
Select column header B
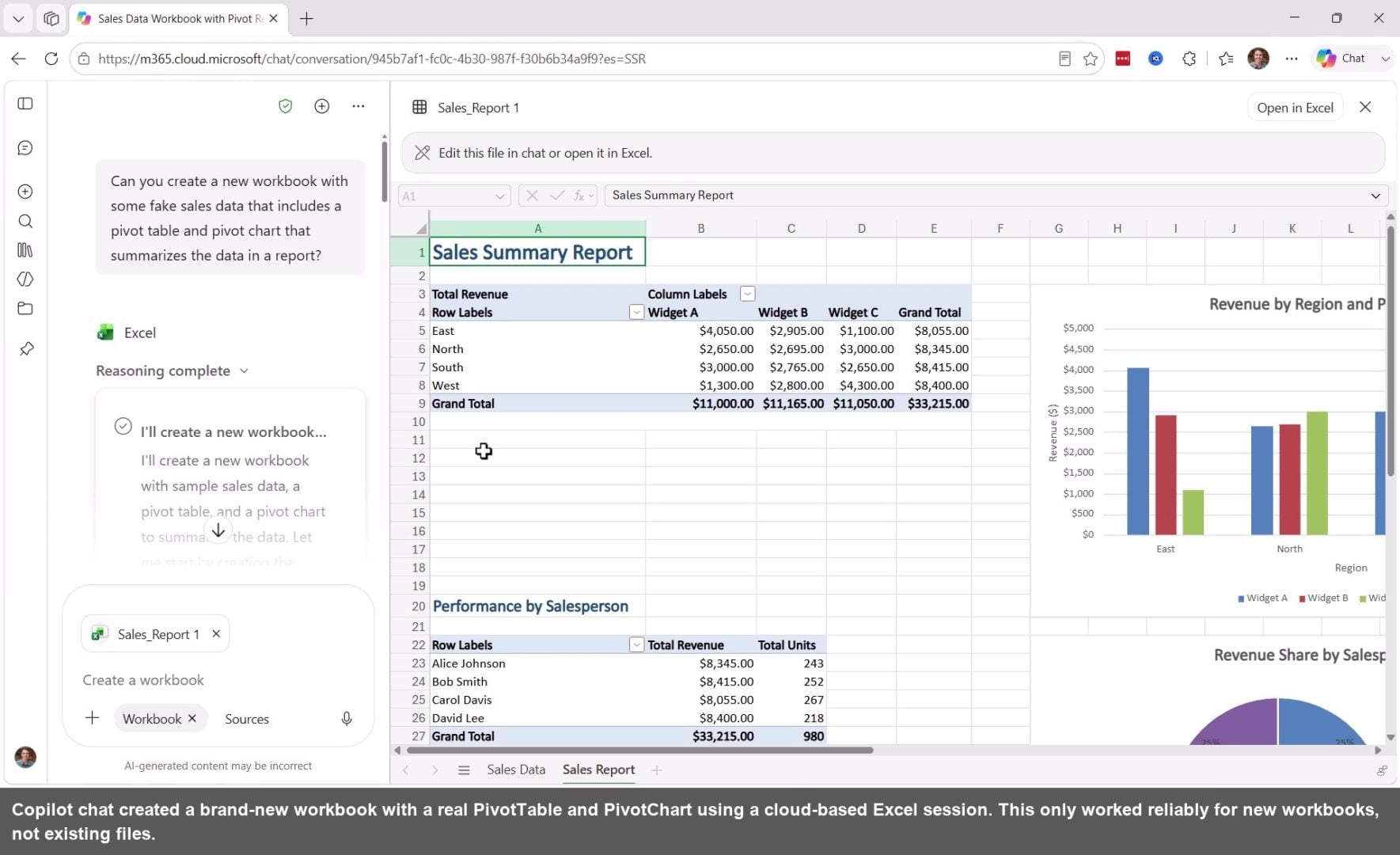point(700,228)
